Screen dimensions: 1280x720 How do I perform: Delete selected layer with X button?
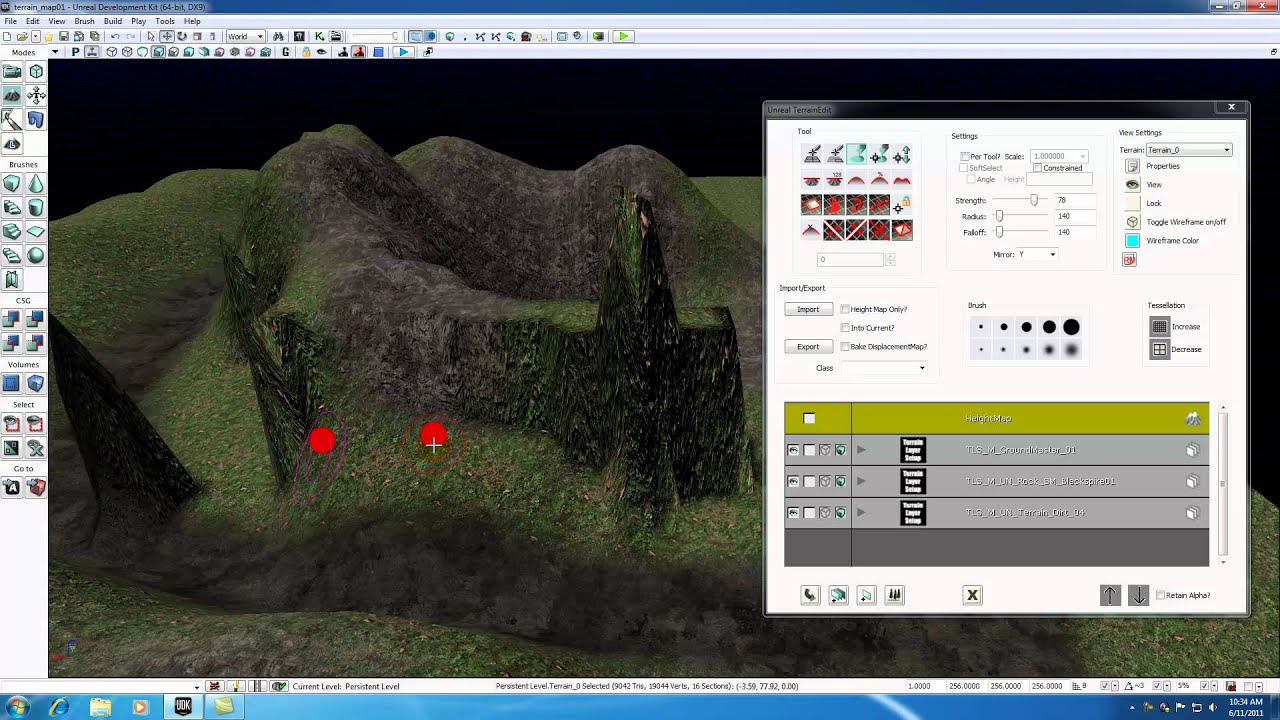(x=972, y=595)
